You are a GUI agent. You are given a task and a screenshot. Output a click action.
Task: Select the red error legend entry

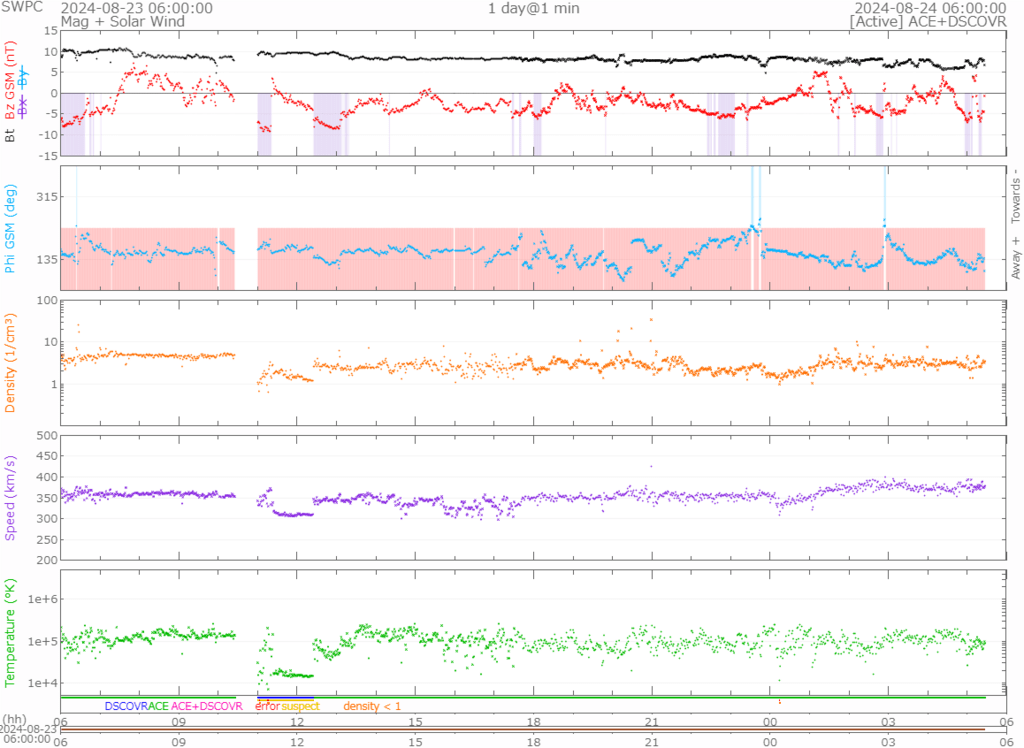click(x=267, y=706)
